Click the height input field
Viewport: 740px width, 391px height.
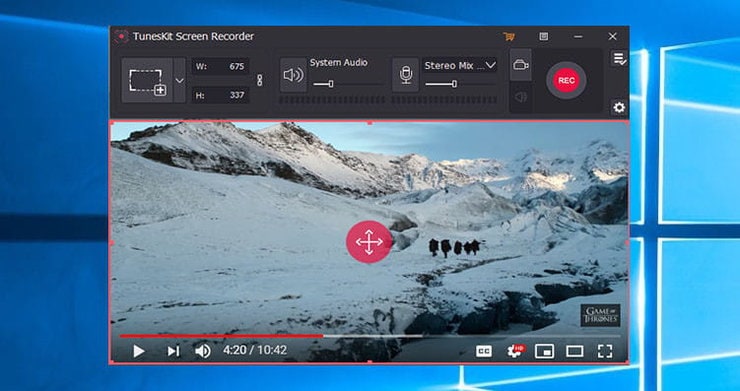[x=220, y=95]
